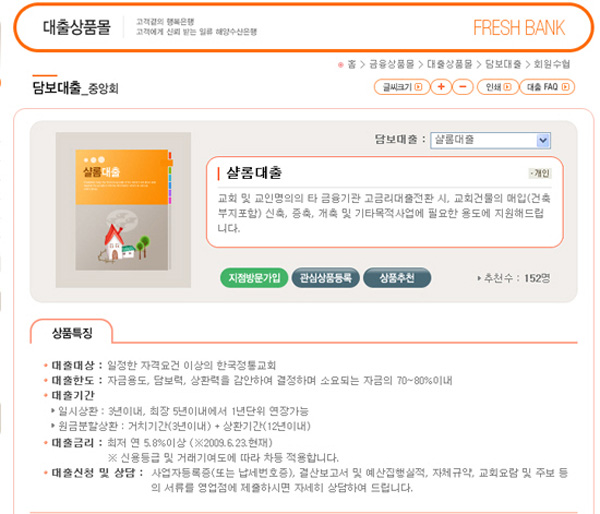Click the 홈 breadcrumb link

352,64
